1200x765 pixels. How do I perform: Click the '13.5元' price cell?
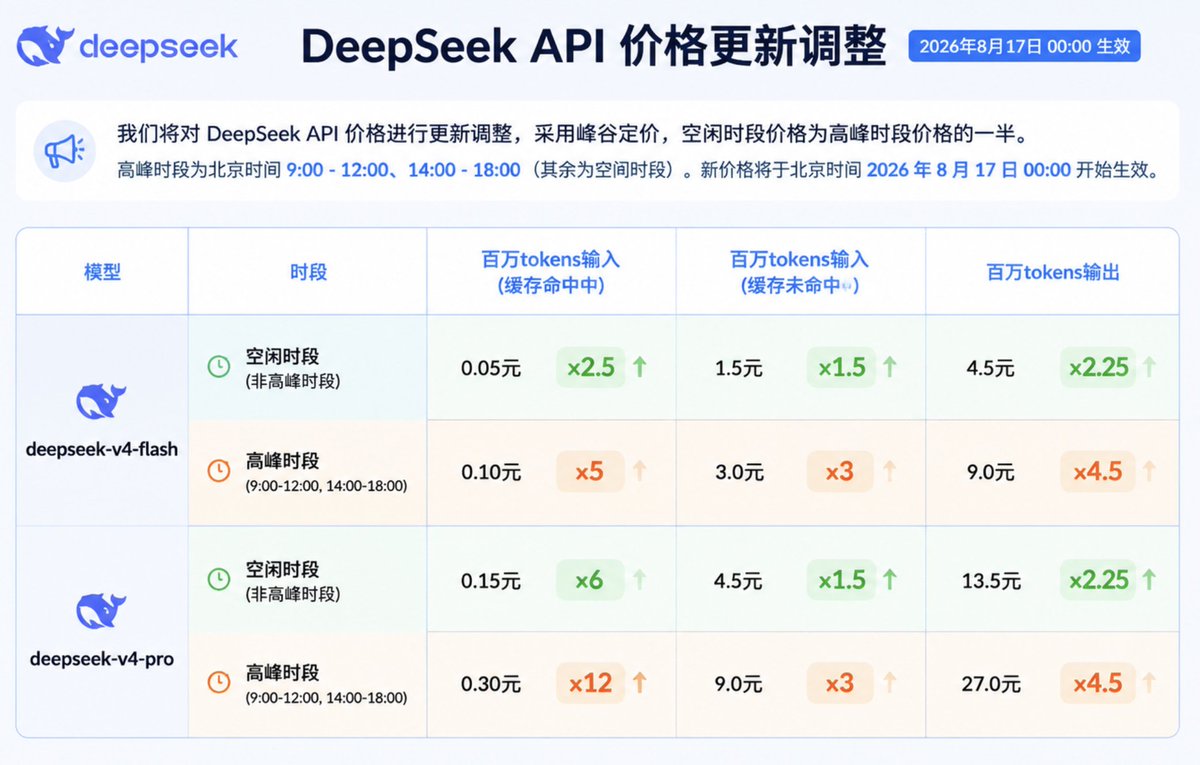coord(992,580)
